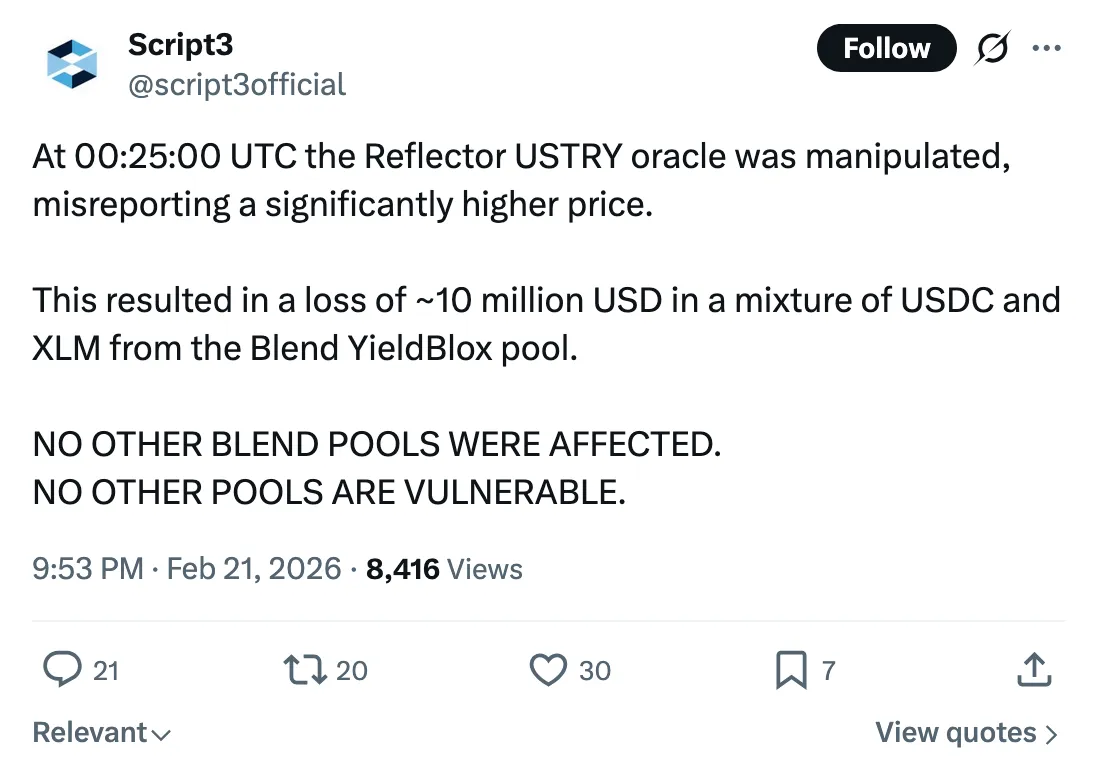
Task: Click the repost arrows icon
Action: [x=304, y=669]
